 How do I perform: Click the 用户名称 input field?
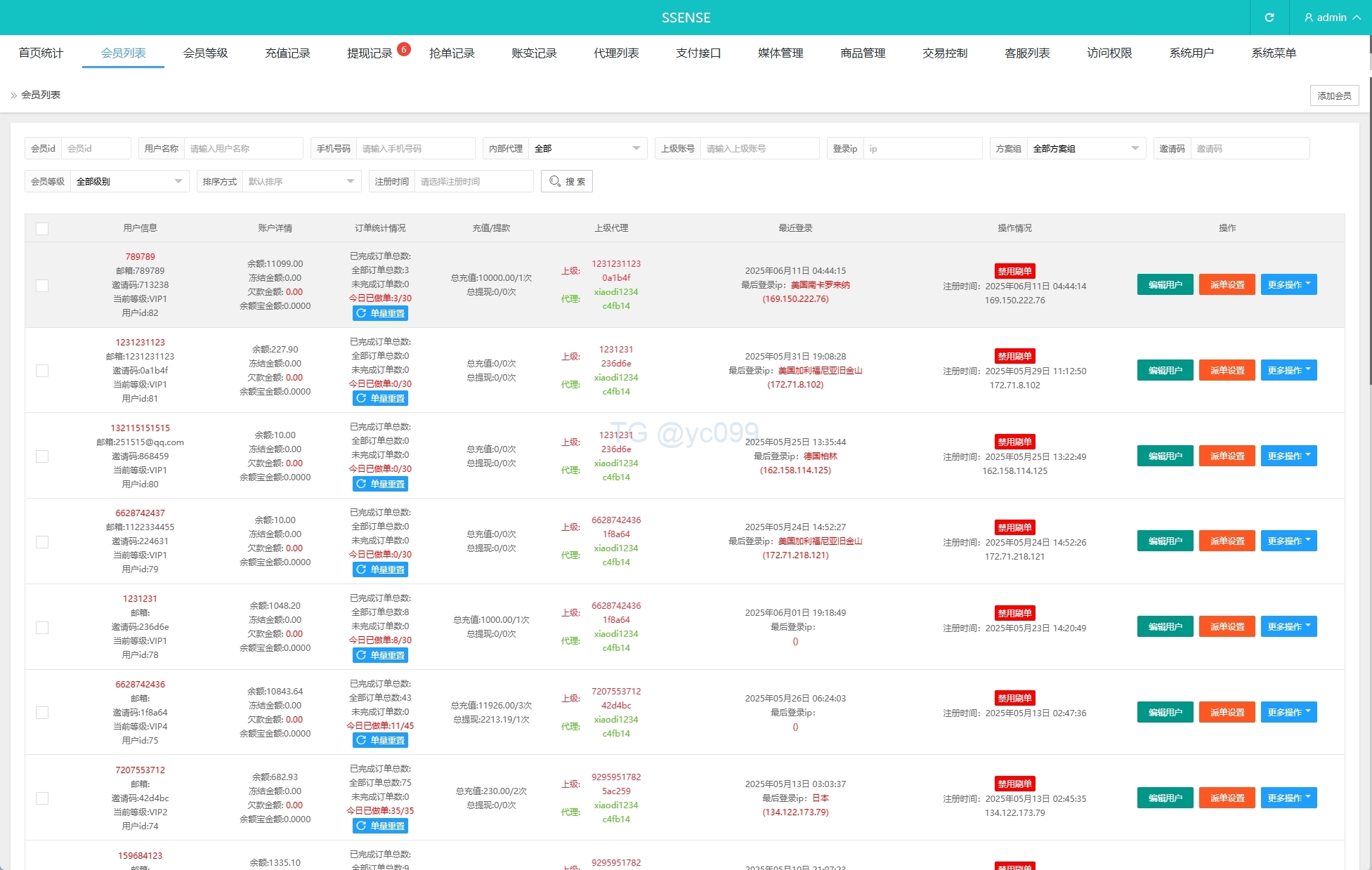[x=242, y=148]
